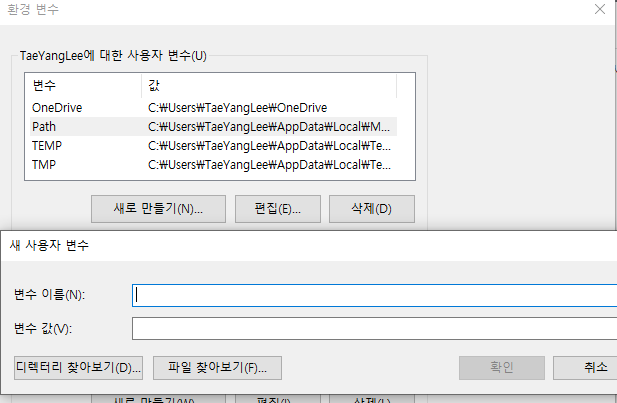This screenshot has height=403, width=617.
Task: Click the Path value ending in Local\M...
Action: coord(269,127)
